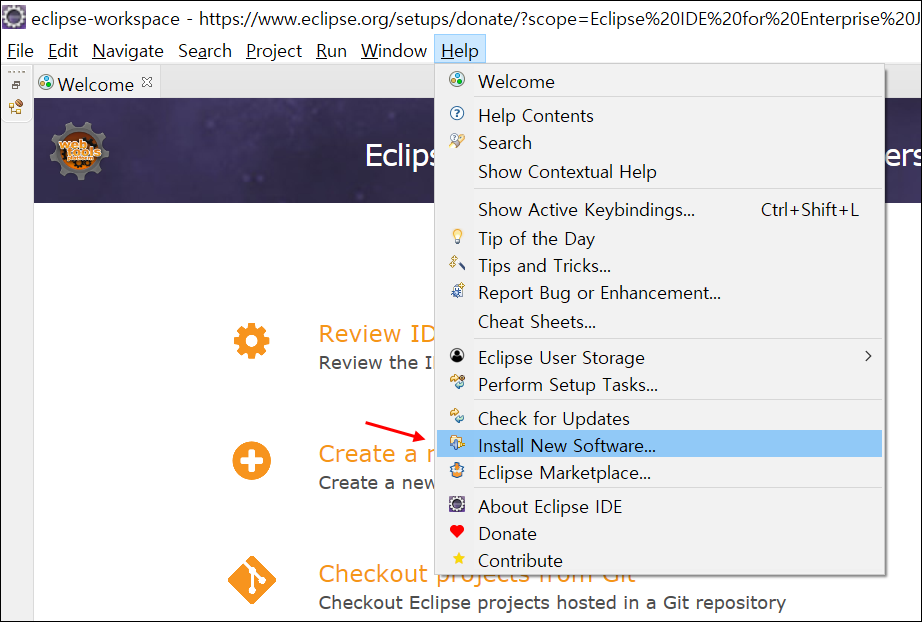Click the red heart Donate icon
The width and height of the screenshot is (922, 622).
[x=457, y=531]
